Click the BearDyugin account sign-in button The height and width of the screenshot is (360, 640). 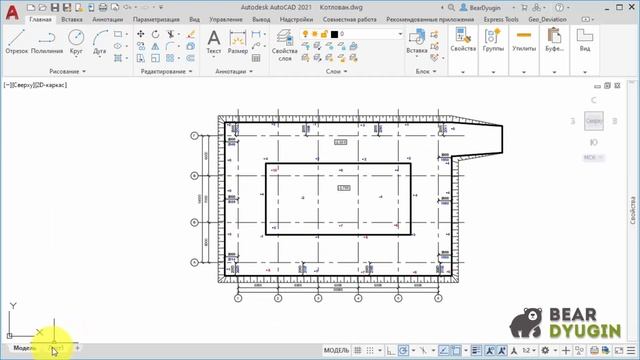tap(480, 7)
